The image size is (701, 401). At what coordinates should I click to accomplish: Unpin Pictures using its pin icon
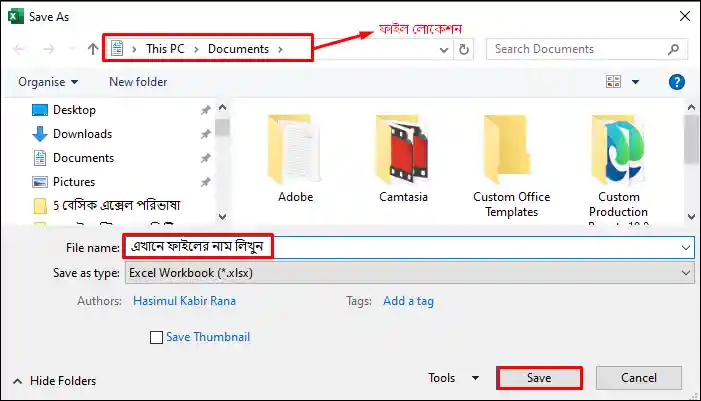coord(205,182)
